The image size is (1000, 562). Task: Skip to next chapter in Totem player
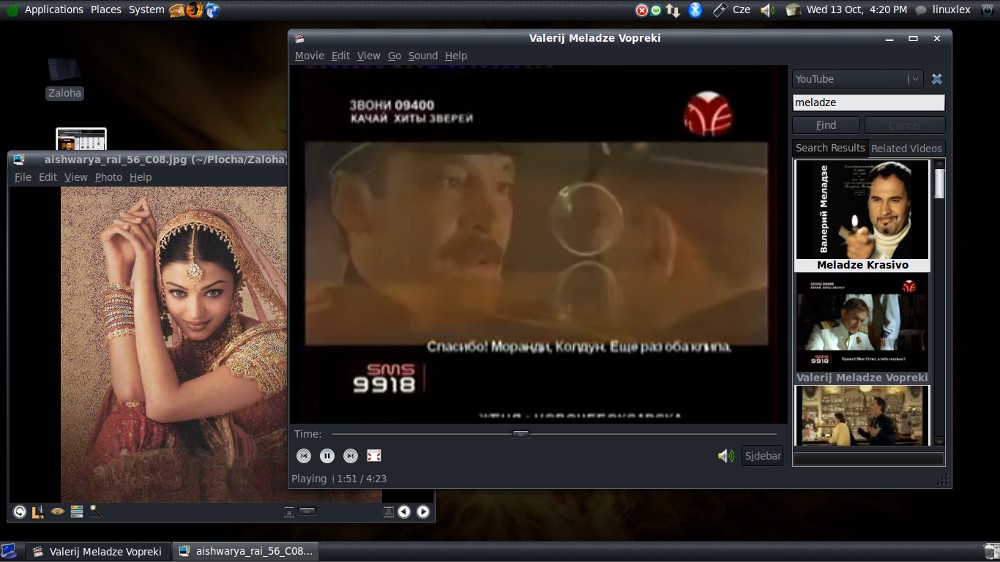click(350, 455)
